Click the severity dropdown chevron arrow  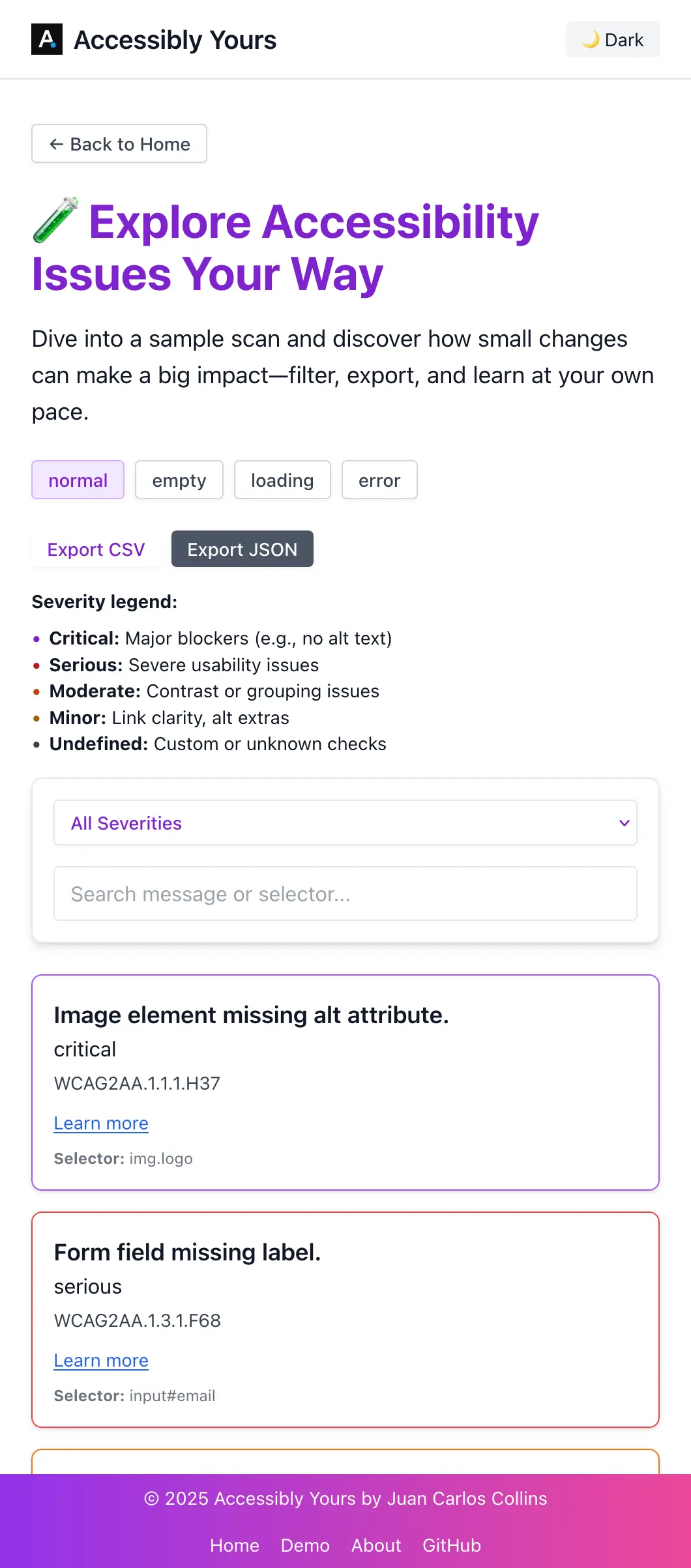[624, 823]
